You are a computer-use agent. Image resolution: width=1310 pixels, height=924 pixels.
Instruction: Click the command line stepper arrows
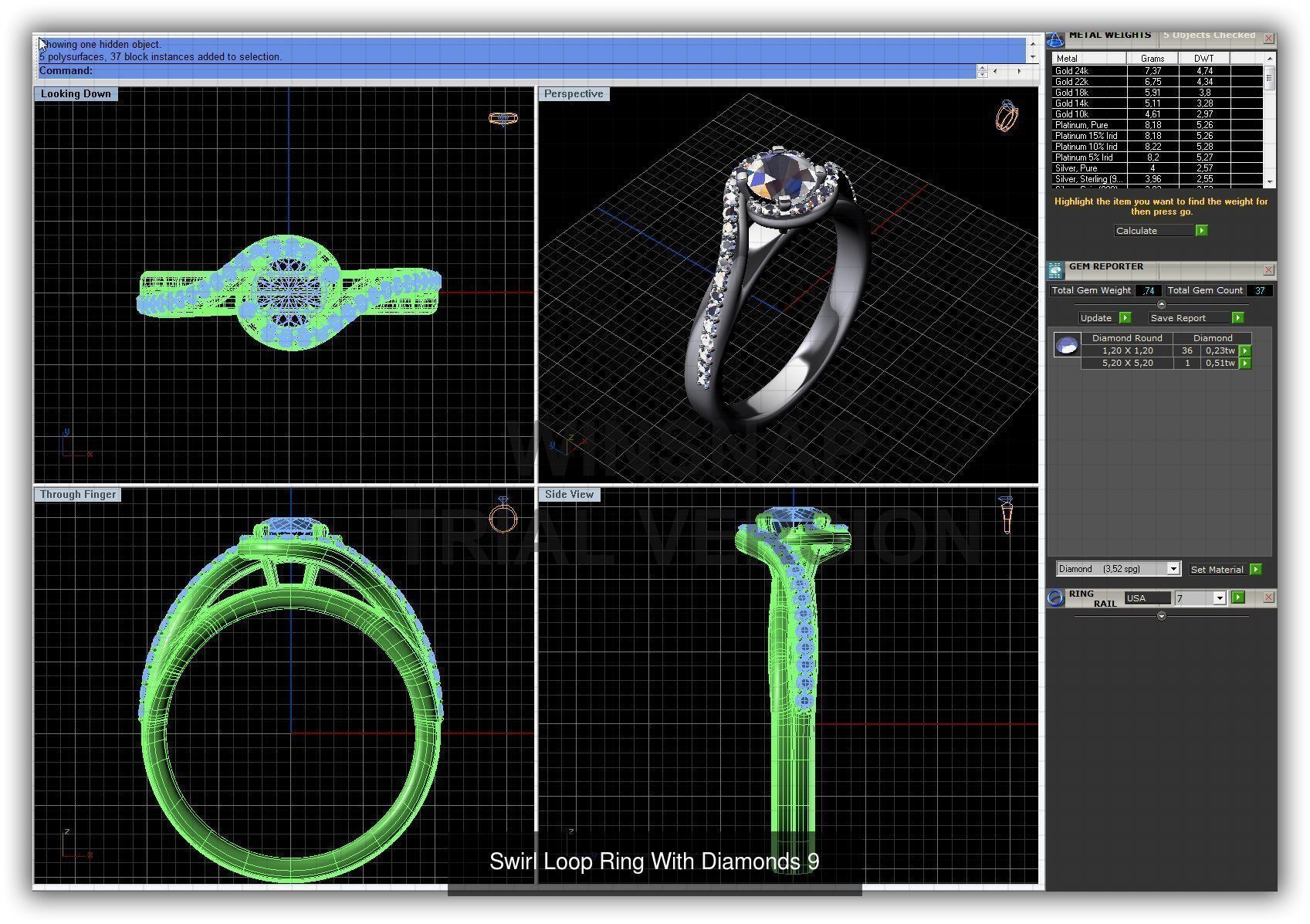(x=982, y=71)
